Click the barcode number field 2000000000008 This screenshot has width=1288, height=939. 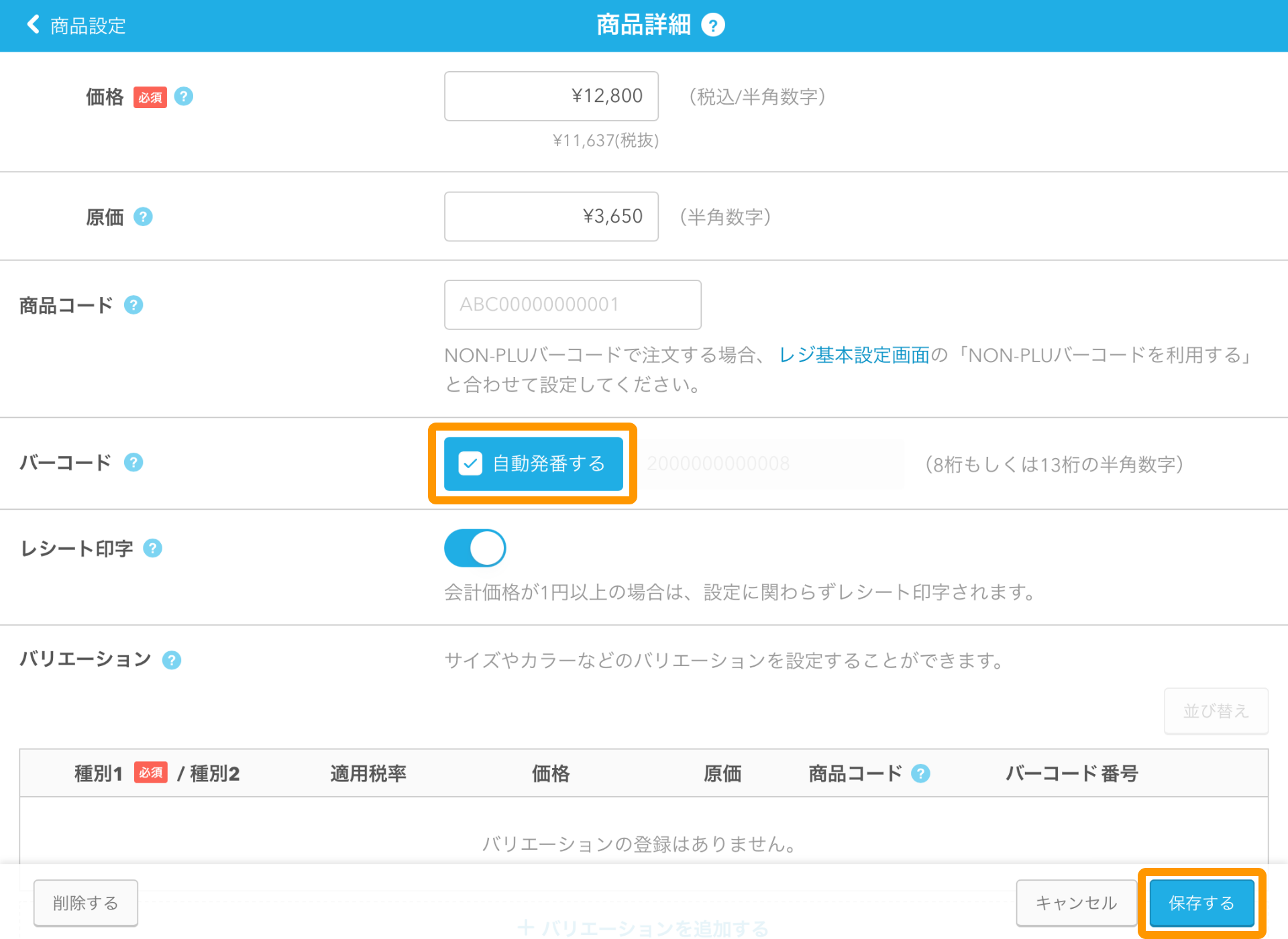click(769, 463)
